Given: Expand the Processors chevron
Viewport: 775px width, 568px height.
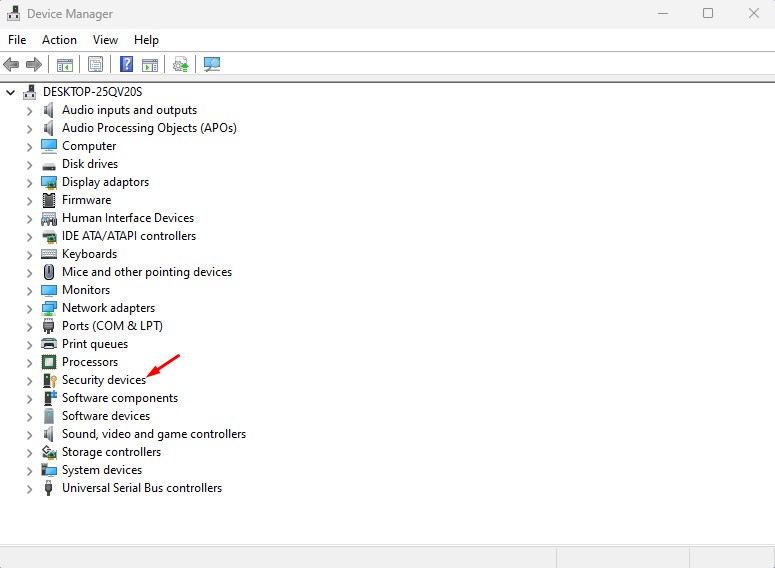Looking at the screenshot, I should pos(29,362).
